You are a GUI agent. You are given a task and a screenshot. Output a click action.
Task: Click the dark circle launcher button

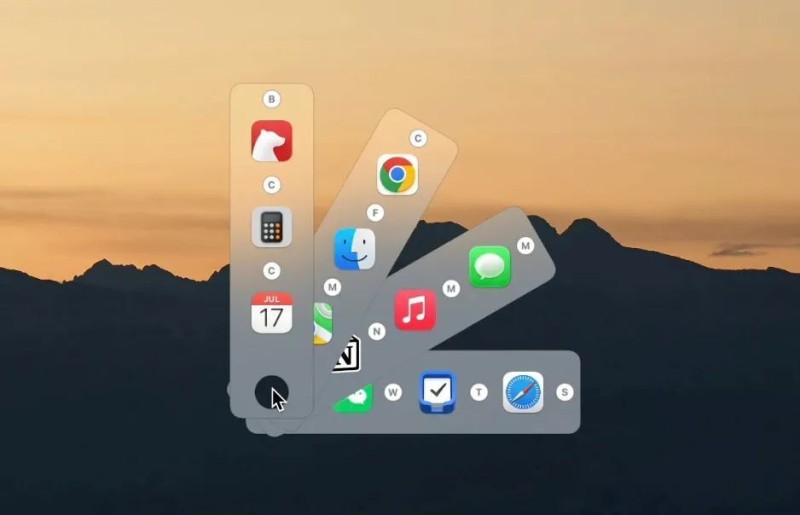click(271, 393)
